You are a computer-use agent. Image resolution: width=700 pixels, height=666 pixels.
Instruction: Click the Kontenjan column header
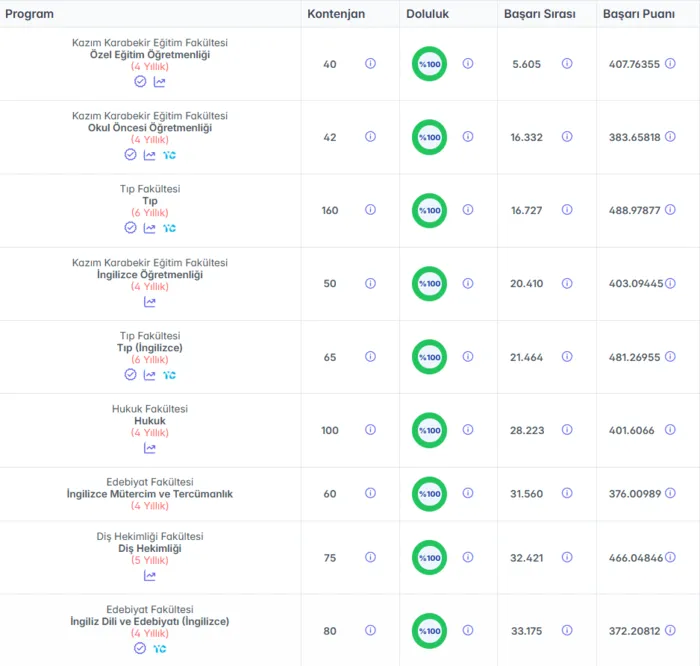point(336,14)
